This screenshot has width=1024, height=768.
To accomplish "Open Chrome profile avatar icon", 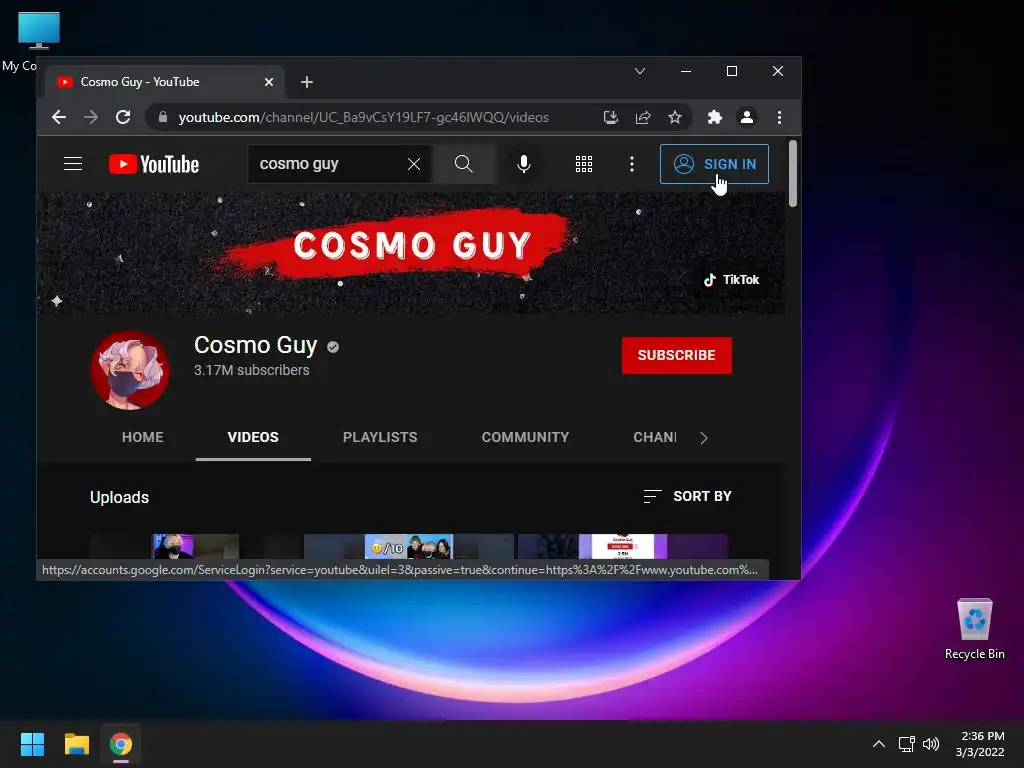I will coord(746,117).
